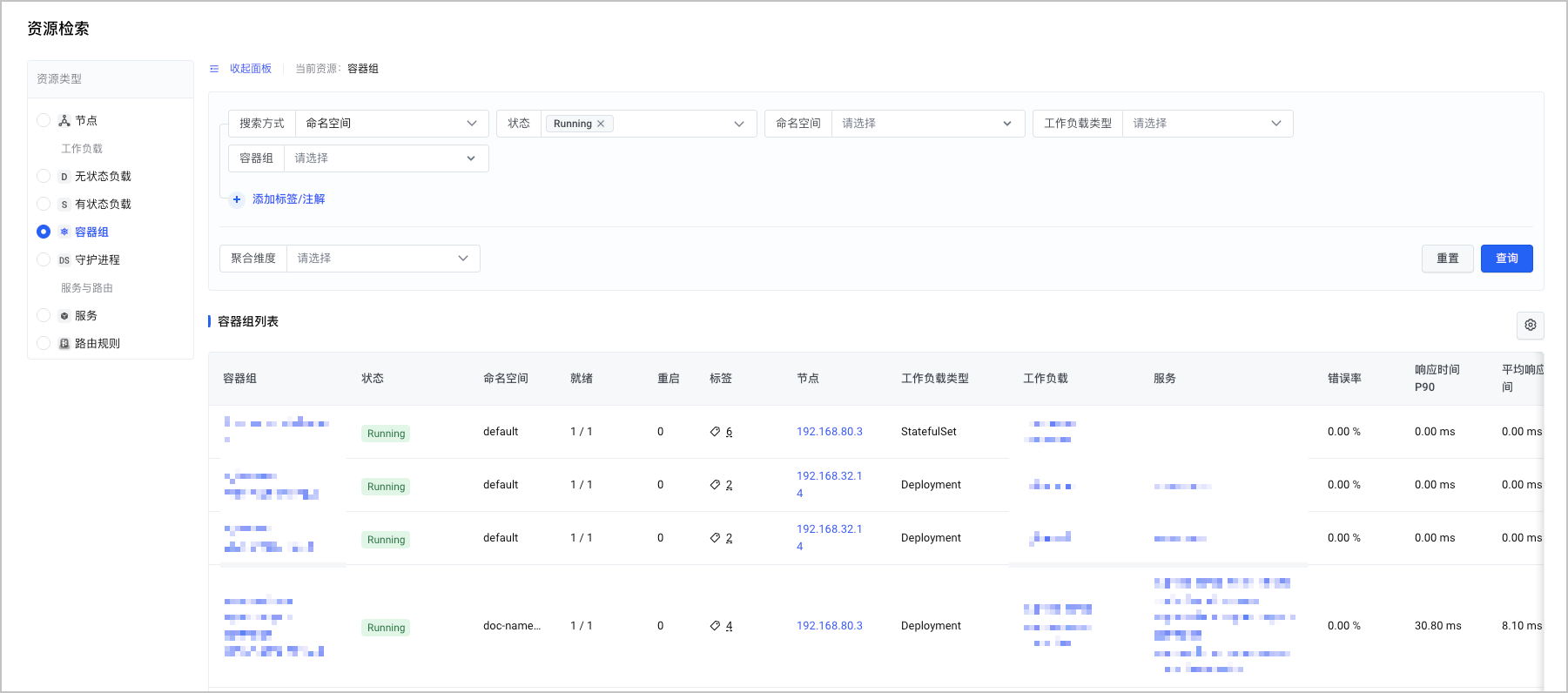Image resolution: width=1568 pixels, height=693 pixels.
Task: Click the 重启 column header
Action: coord(669,379)
